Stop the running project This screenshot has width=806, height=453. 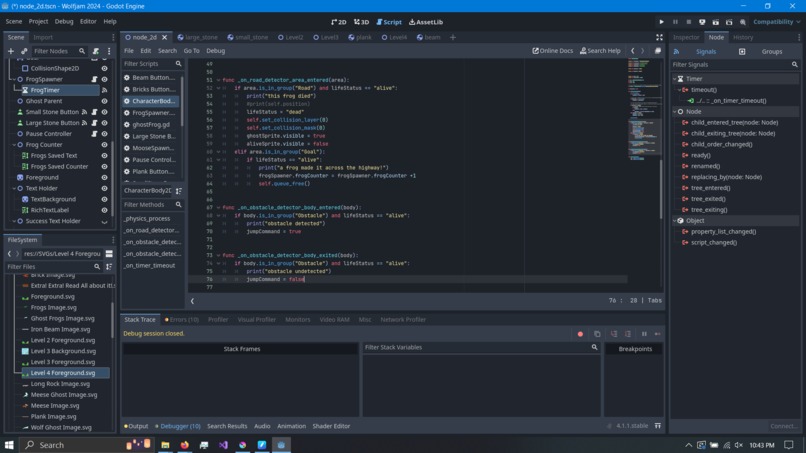coord(689,22)
